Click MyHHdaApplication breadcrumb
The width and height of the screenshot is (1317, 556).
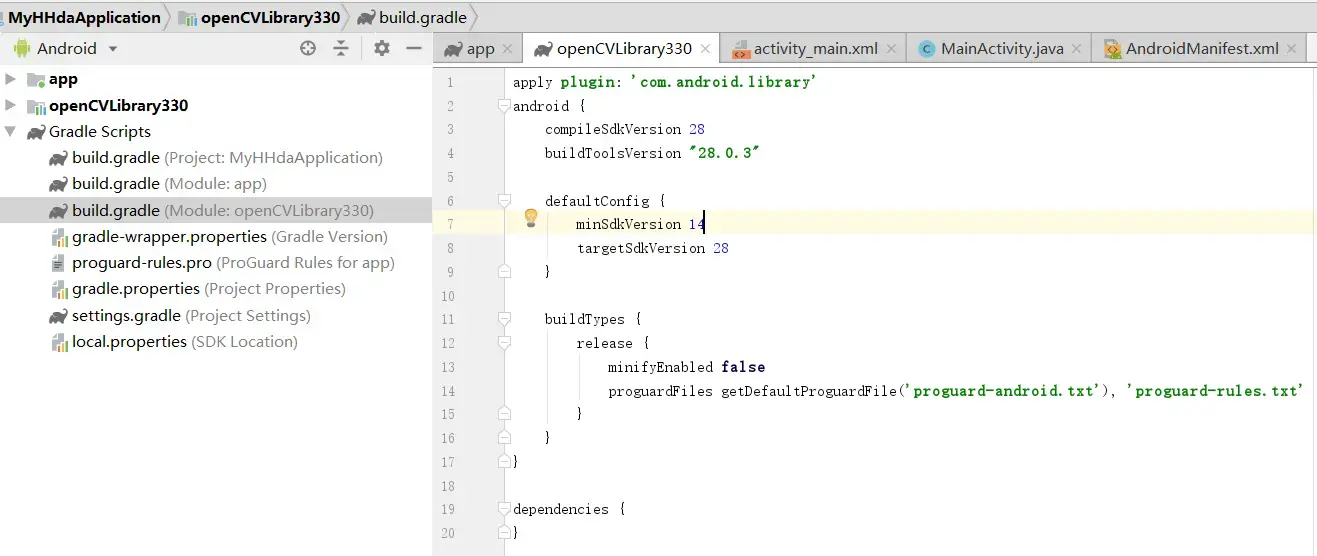(85, 17)
